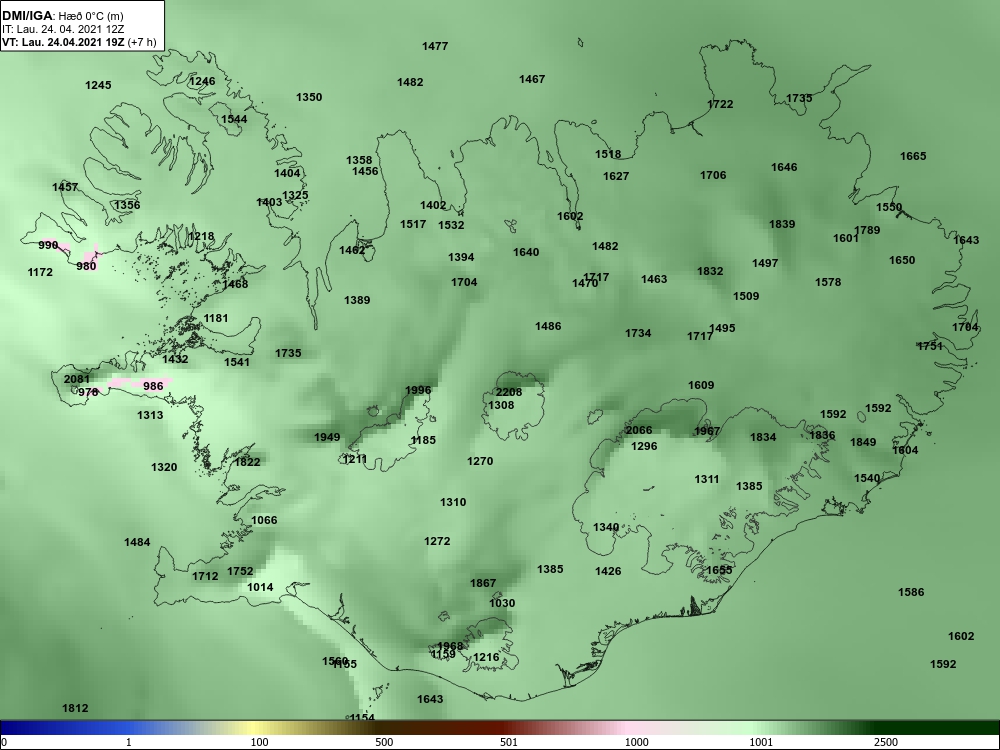Select the map value 1839

point(782,224)
